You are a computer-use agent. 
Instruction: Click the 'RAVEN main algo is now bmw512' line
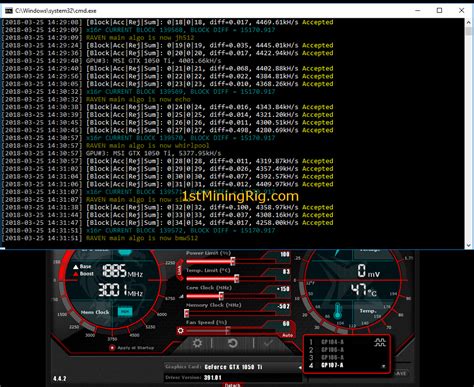(x=142, y=238)
